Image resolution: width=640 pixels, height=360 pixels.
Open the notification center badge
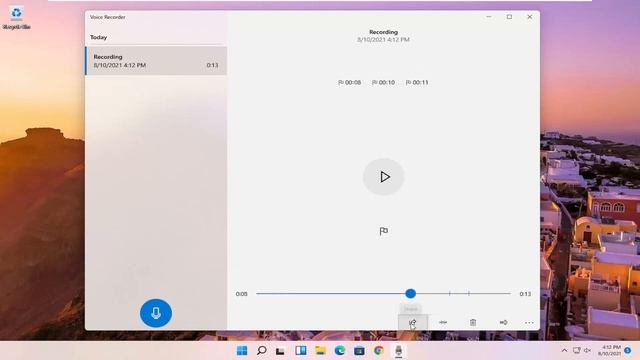pyautogui.click(x=628, y=351)
